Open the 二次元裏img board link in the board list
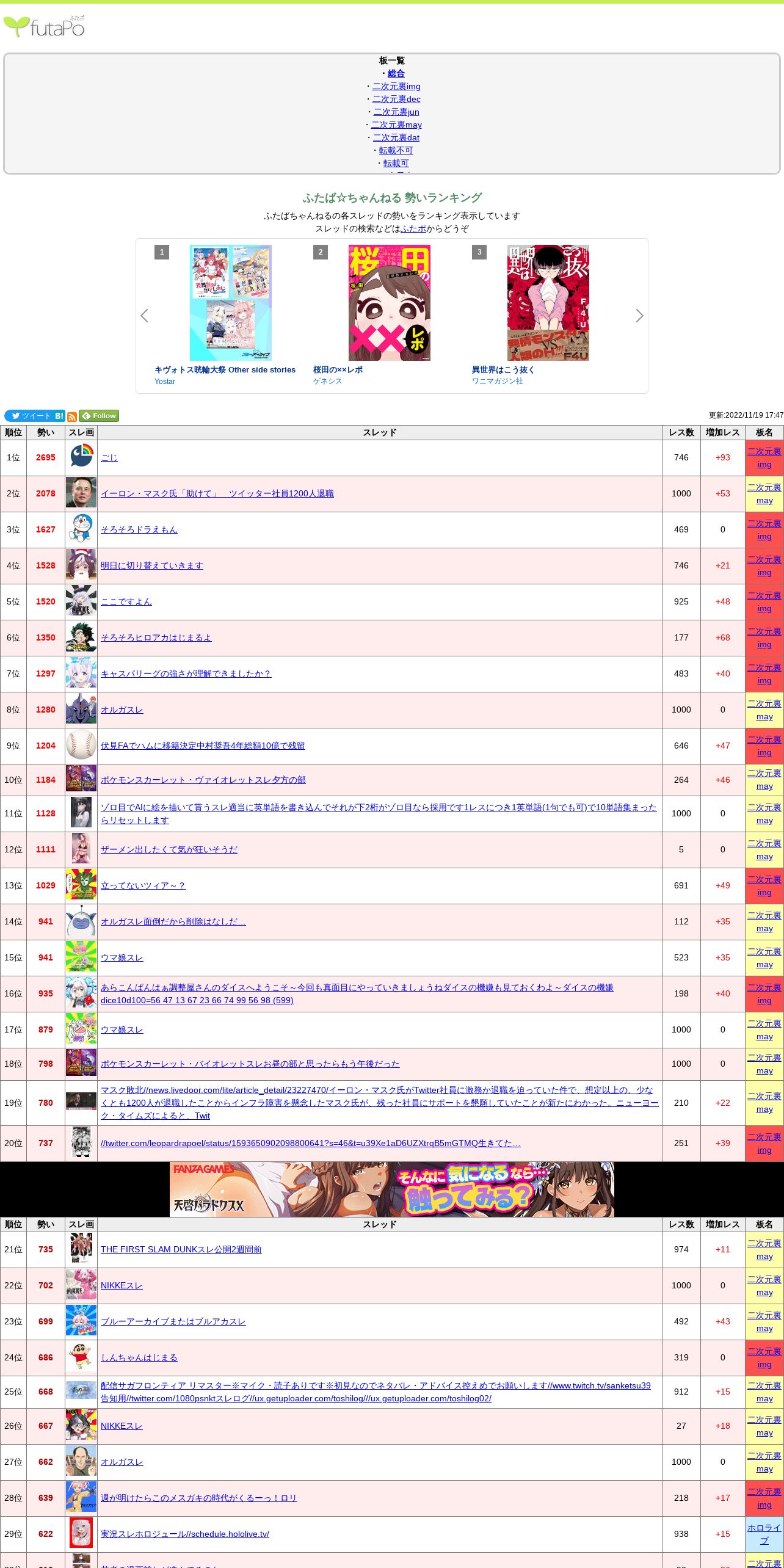Screen dimensions: 784x1568 (x=396, y=86)
